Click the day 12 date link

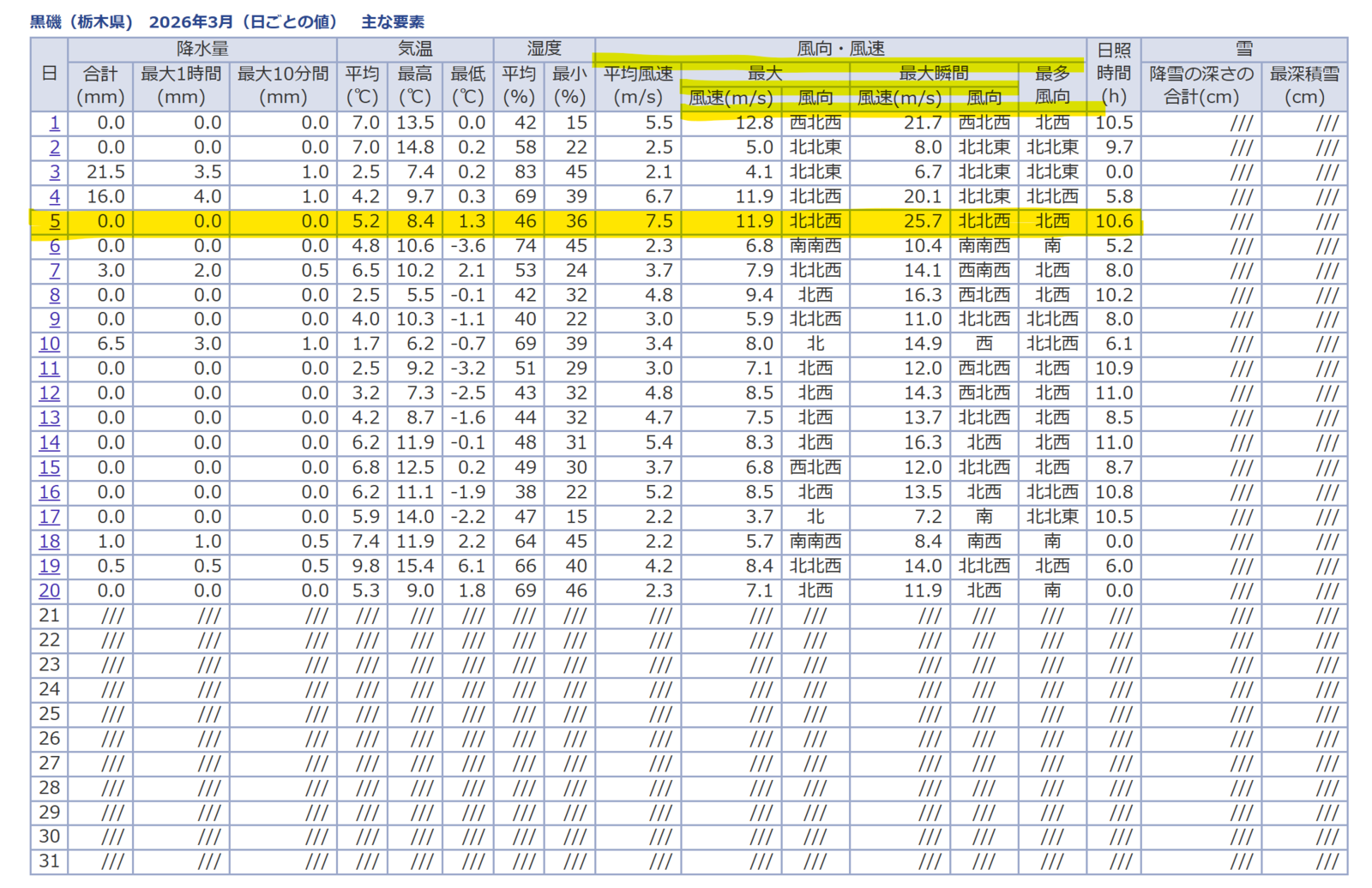coord(50,393)
